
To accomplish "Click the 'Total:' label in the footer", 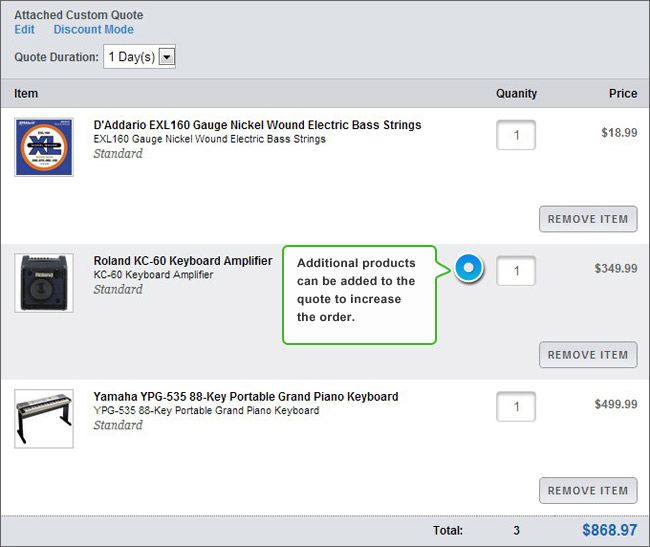I will pyautogui.click(x=448, y=530).
